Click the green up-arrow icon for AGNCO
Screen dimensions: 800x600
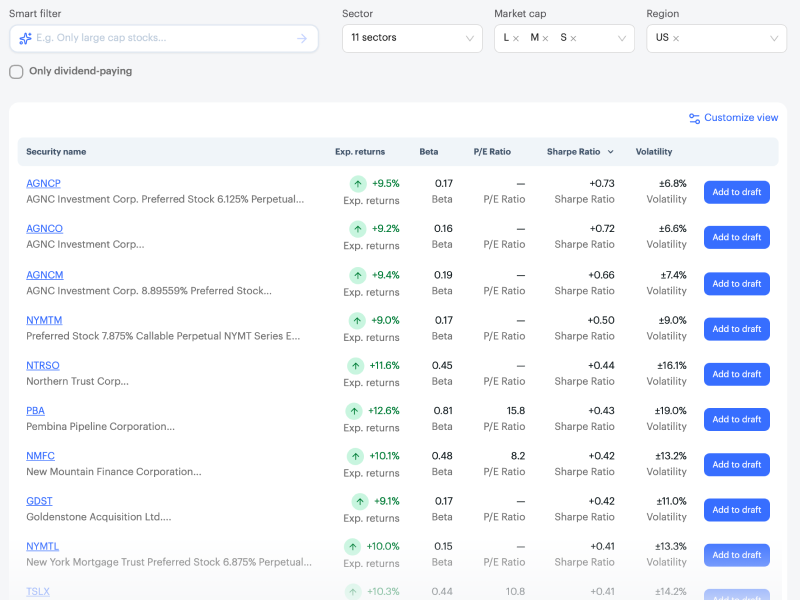[358, 229]
